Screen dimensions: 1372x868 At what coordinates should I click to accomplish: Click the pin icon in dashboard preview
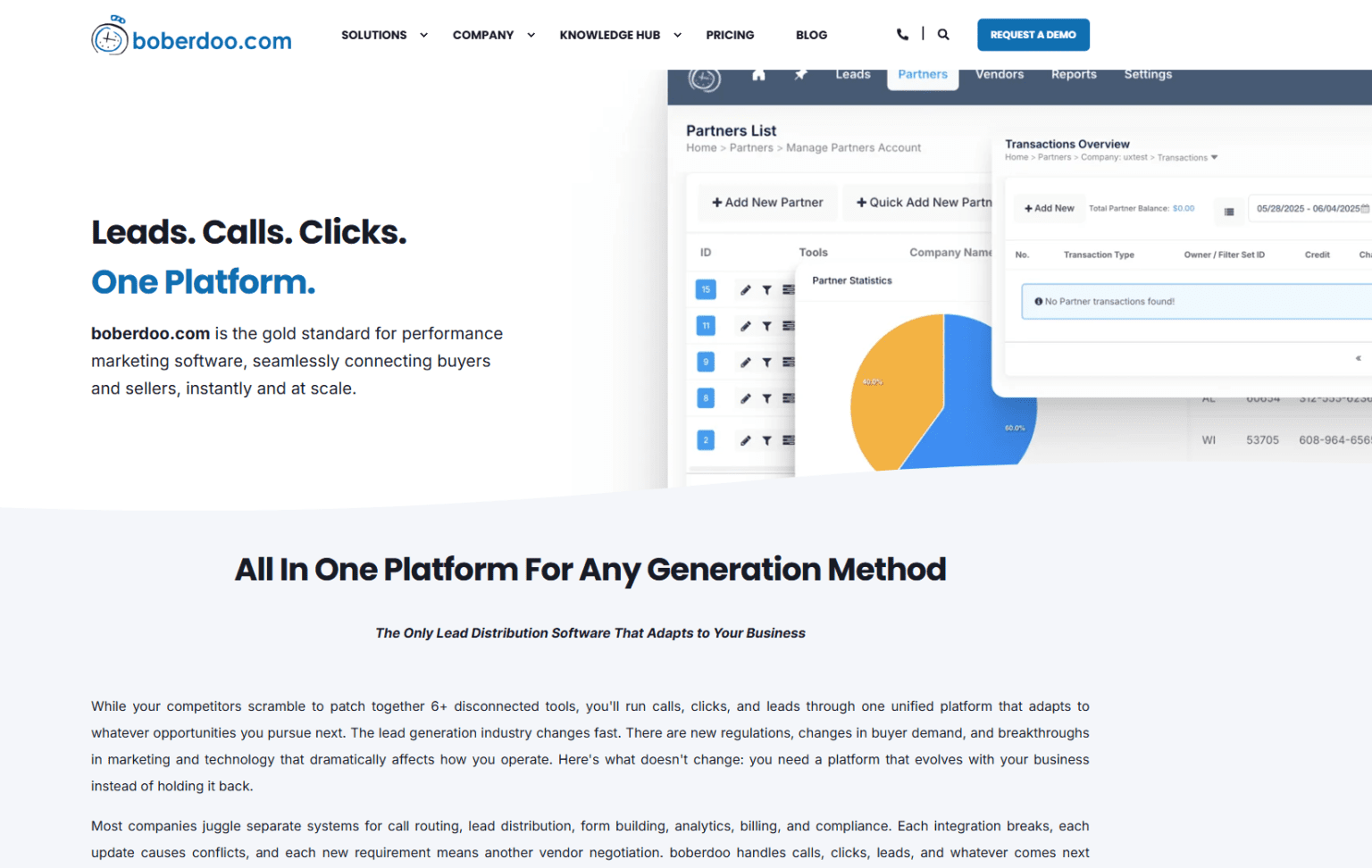(800, 75)
